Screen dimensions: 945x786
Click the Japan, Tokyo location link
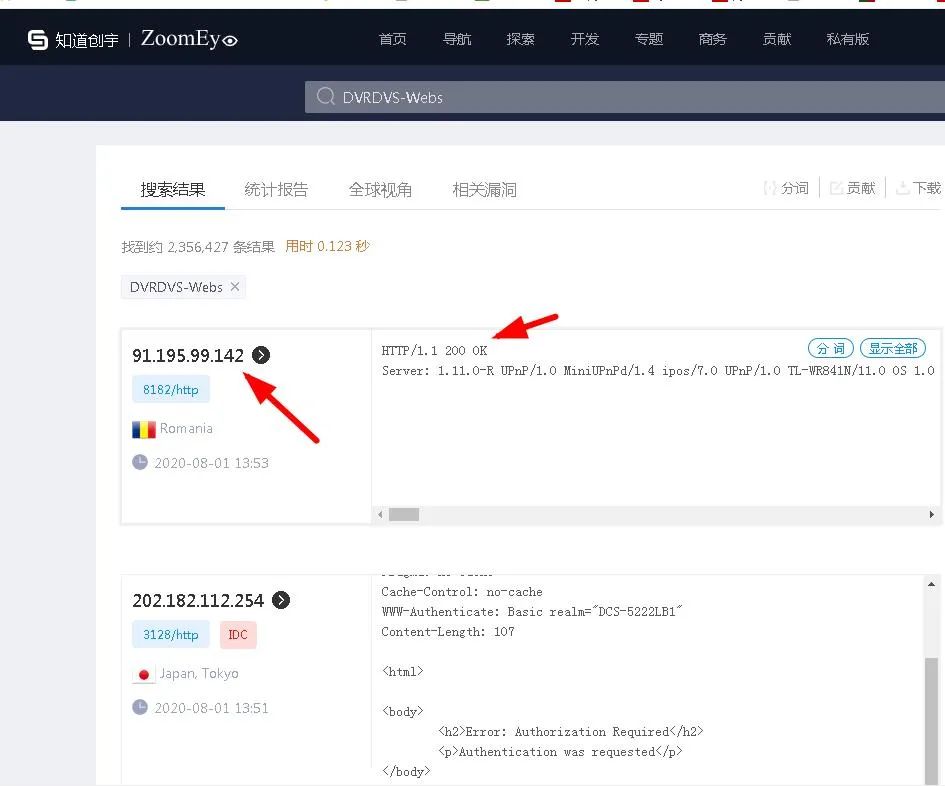pyautogui.click(x=199, y=673)
